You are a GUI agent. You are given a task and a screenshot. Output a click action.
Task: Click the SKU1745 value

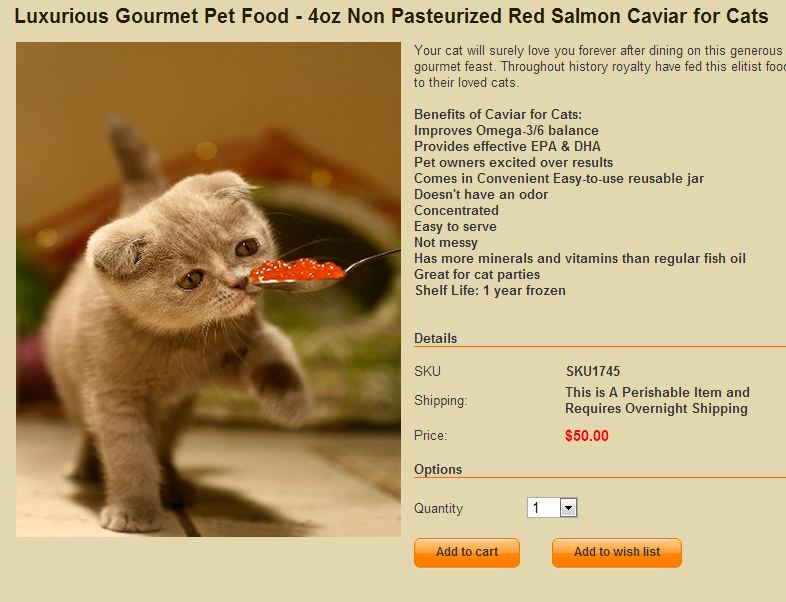593,371
